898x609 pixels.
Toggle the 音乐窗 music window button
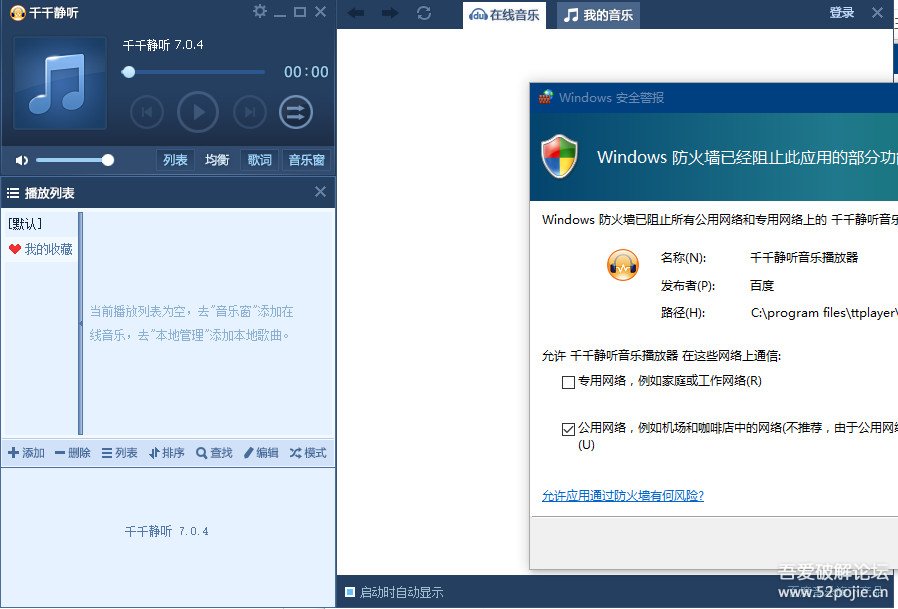click(306, 160)
